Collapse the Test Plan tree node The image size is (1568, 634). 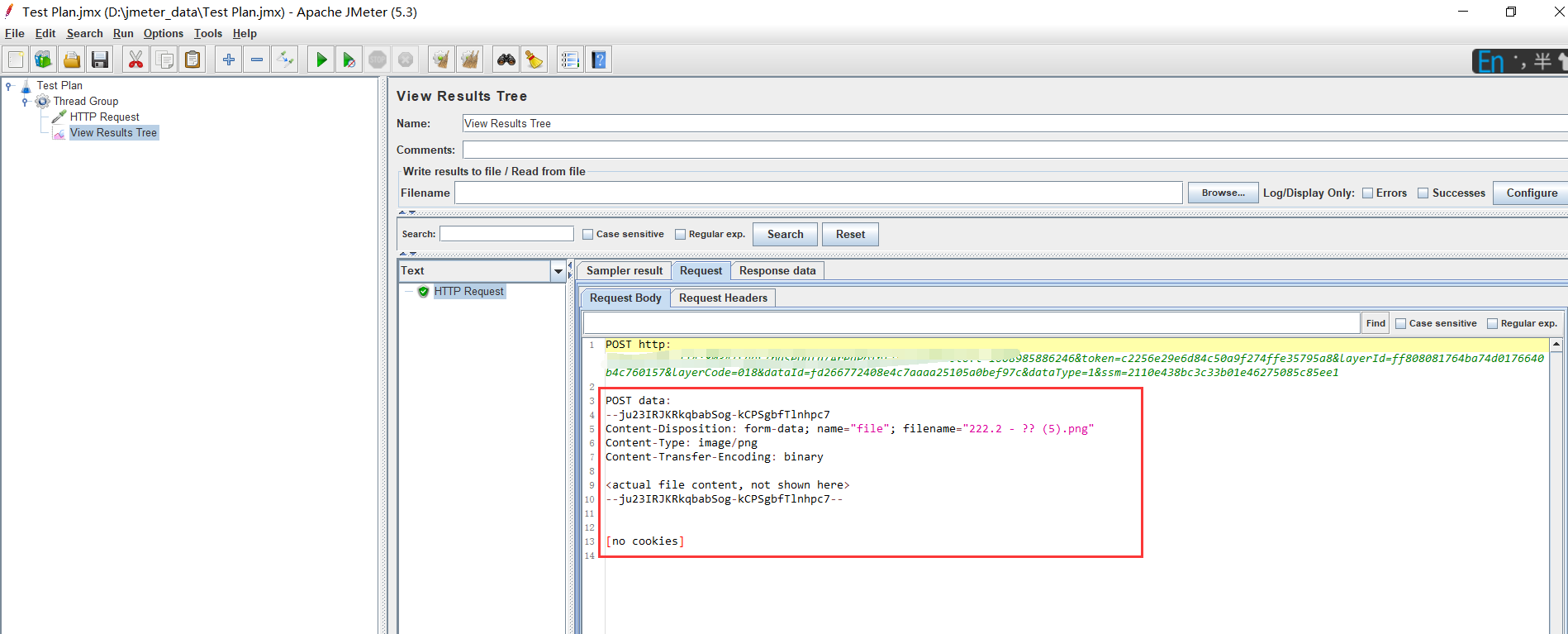click(x=9, y=85)
